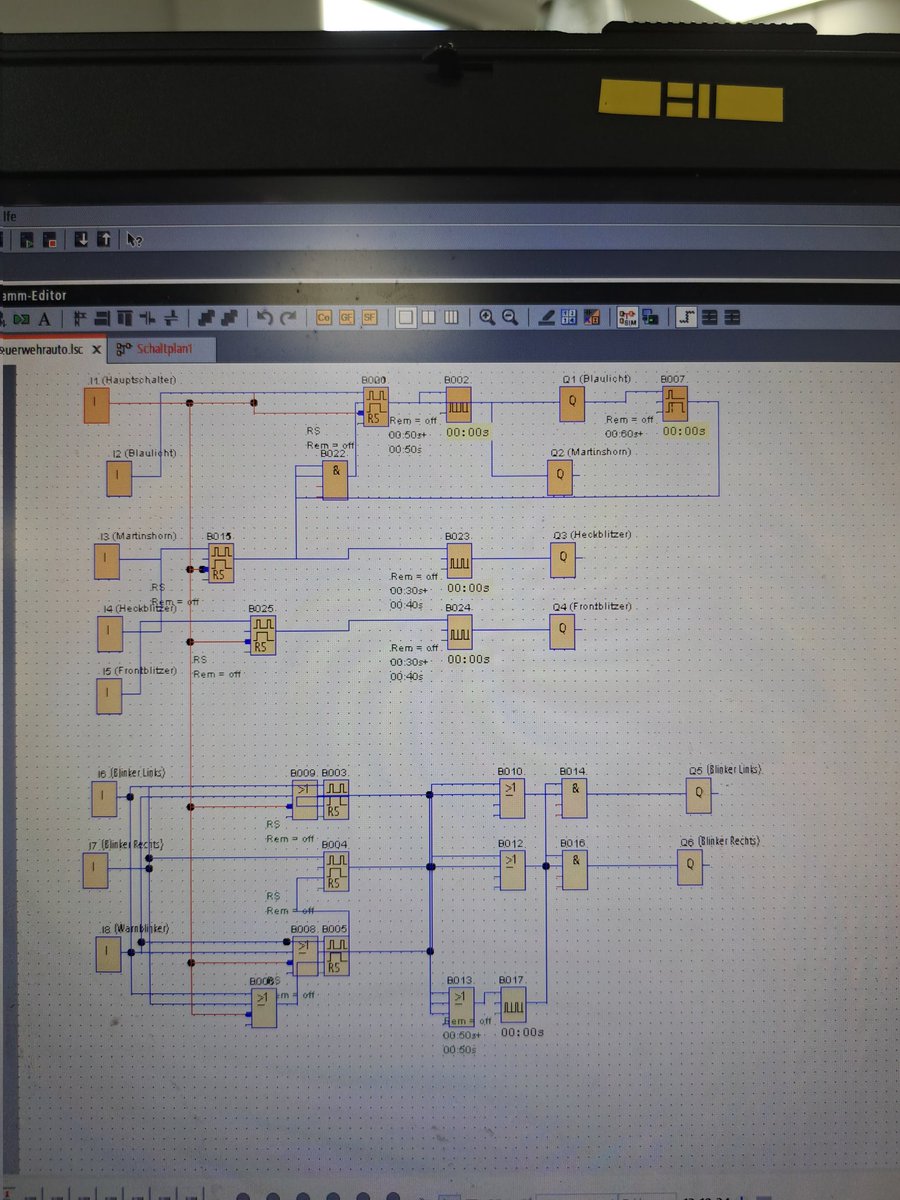Select the B014 AND gate block
Viewport: 900px width, 1200px height.
[574, 797]
